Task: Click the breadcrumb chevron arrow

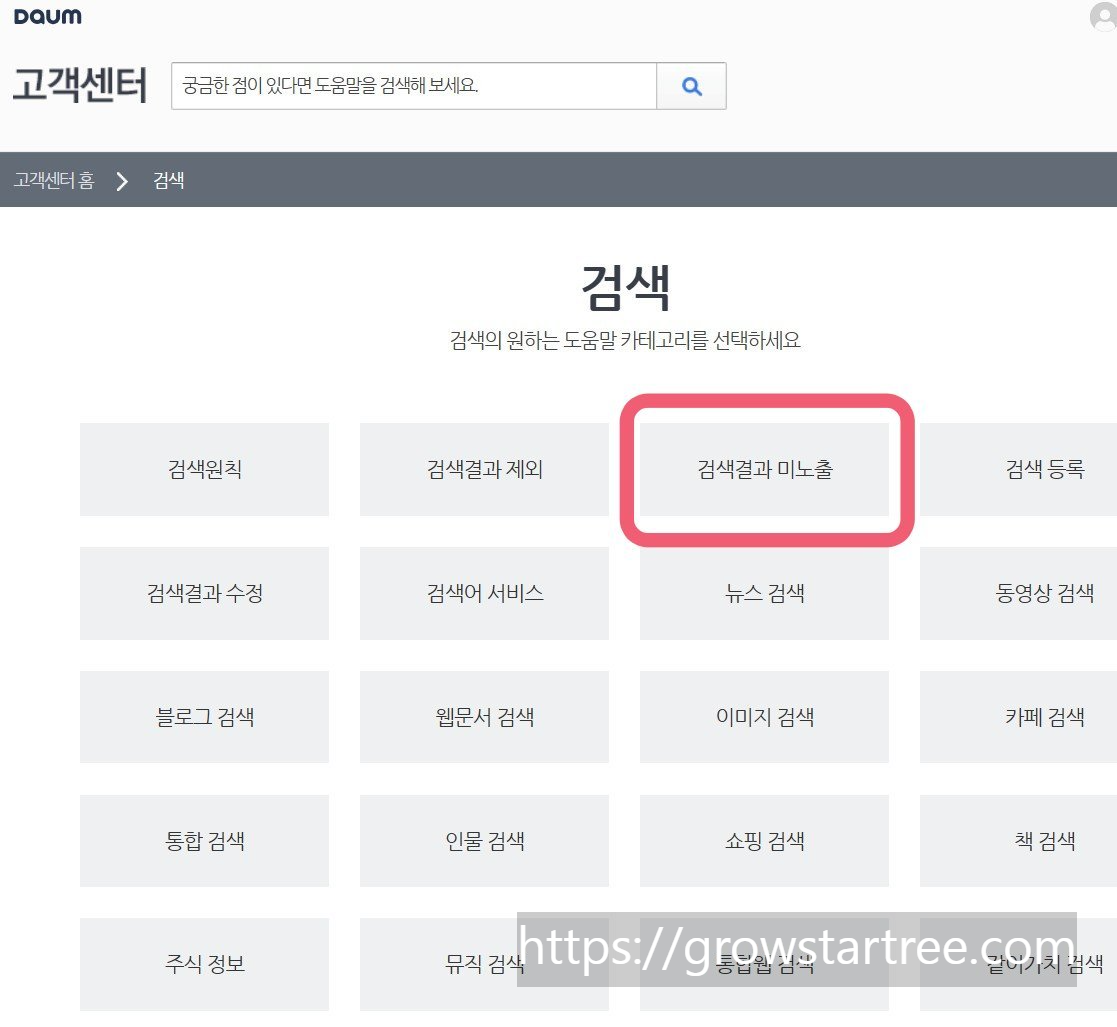Action: point(121,181)
